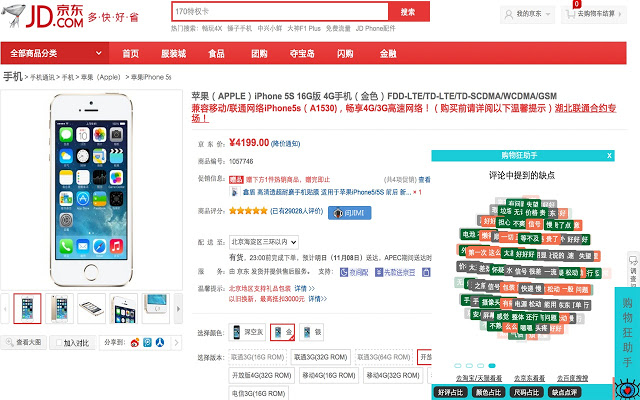
Task: Choose the 金 gold color option
Action: pos(282,332)
